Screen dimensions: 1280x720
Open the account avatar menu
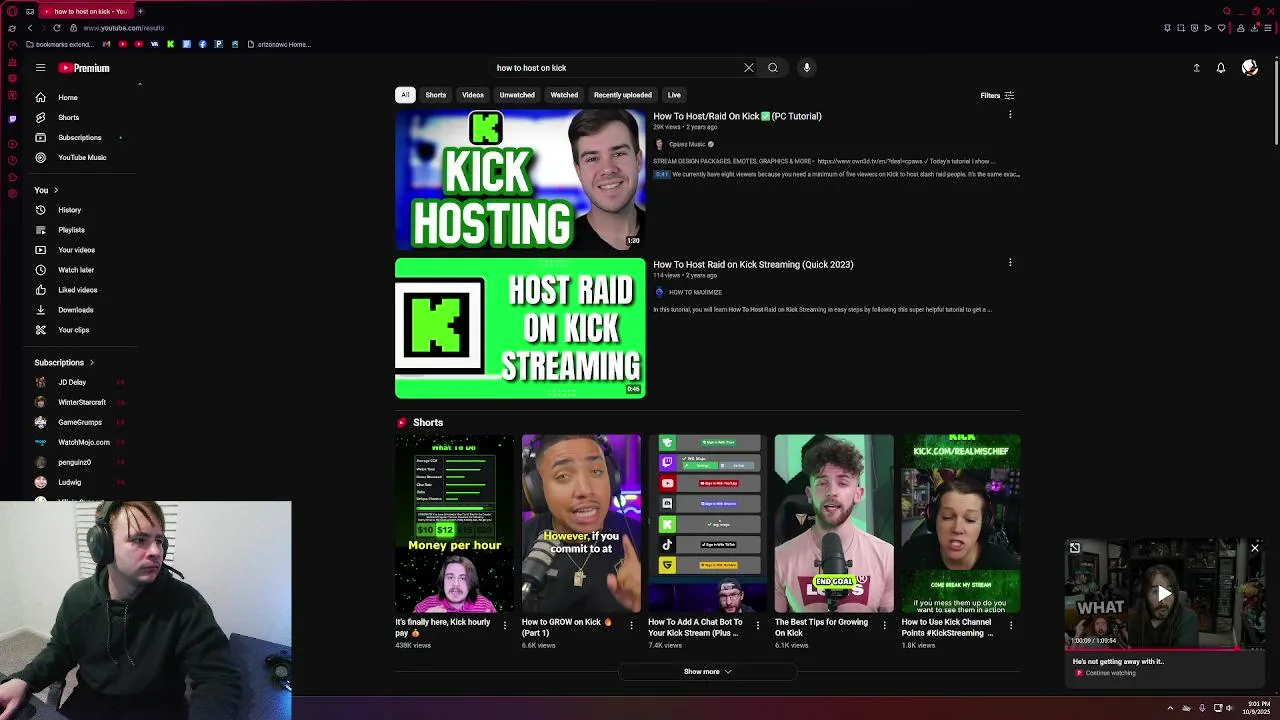pos(1250,68)
